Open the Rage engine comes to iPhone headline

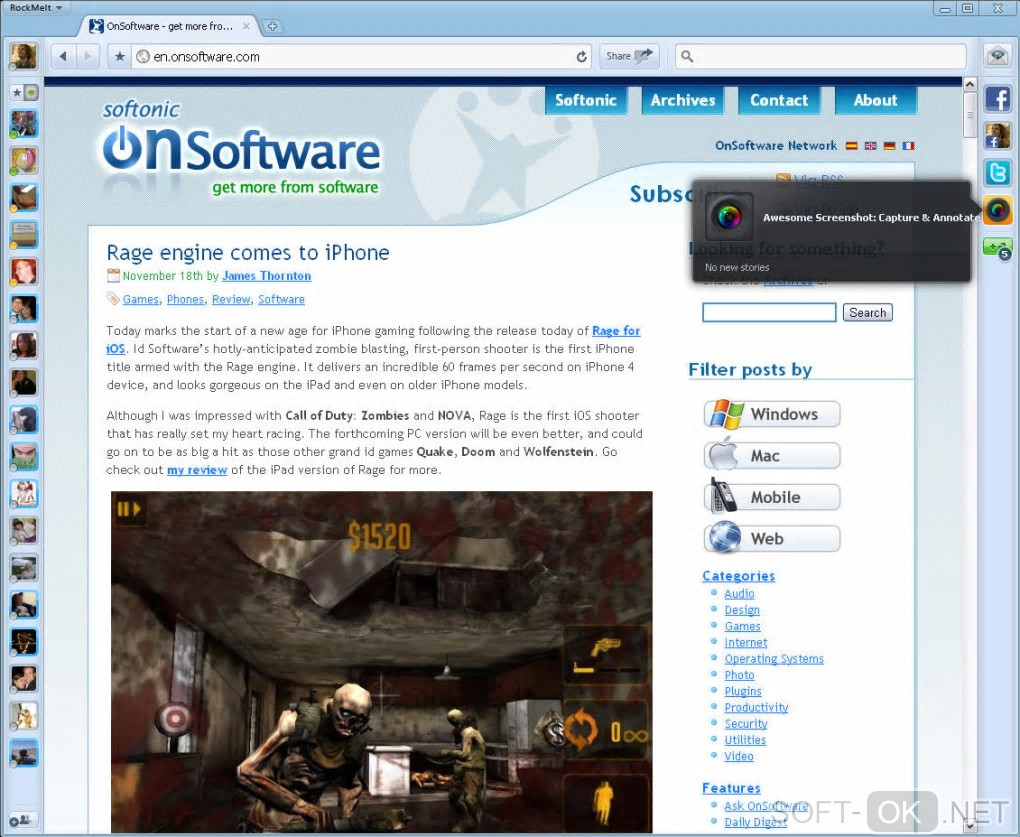coord(248,252)
